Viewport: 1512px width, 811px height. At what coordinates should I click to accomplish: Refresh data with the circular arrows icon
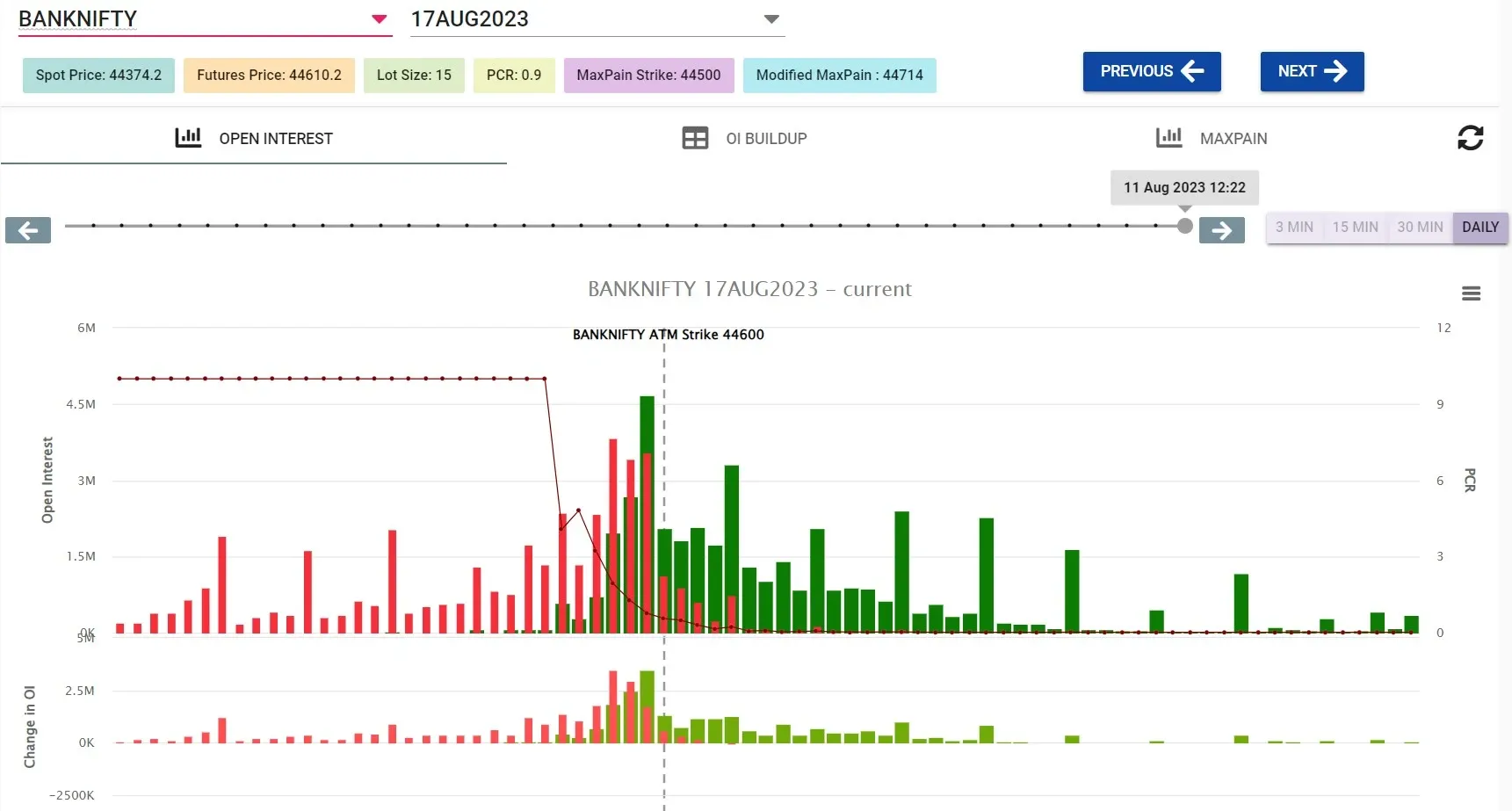[1470, 138]
